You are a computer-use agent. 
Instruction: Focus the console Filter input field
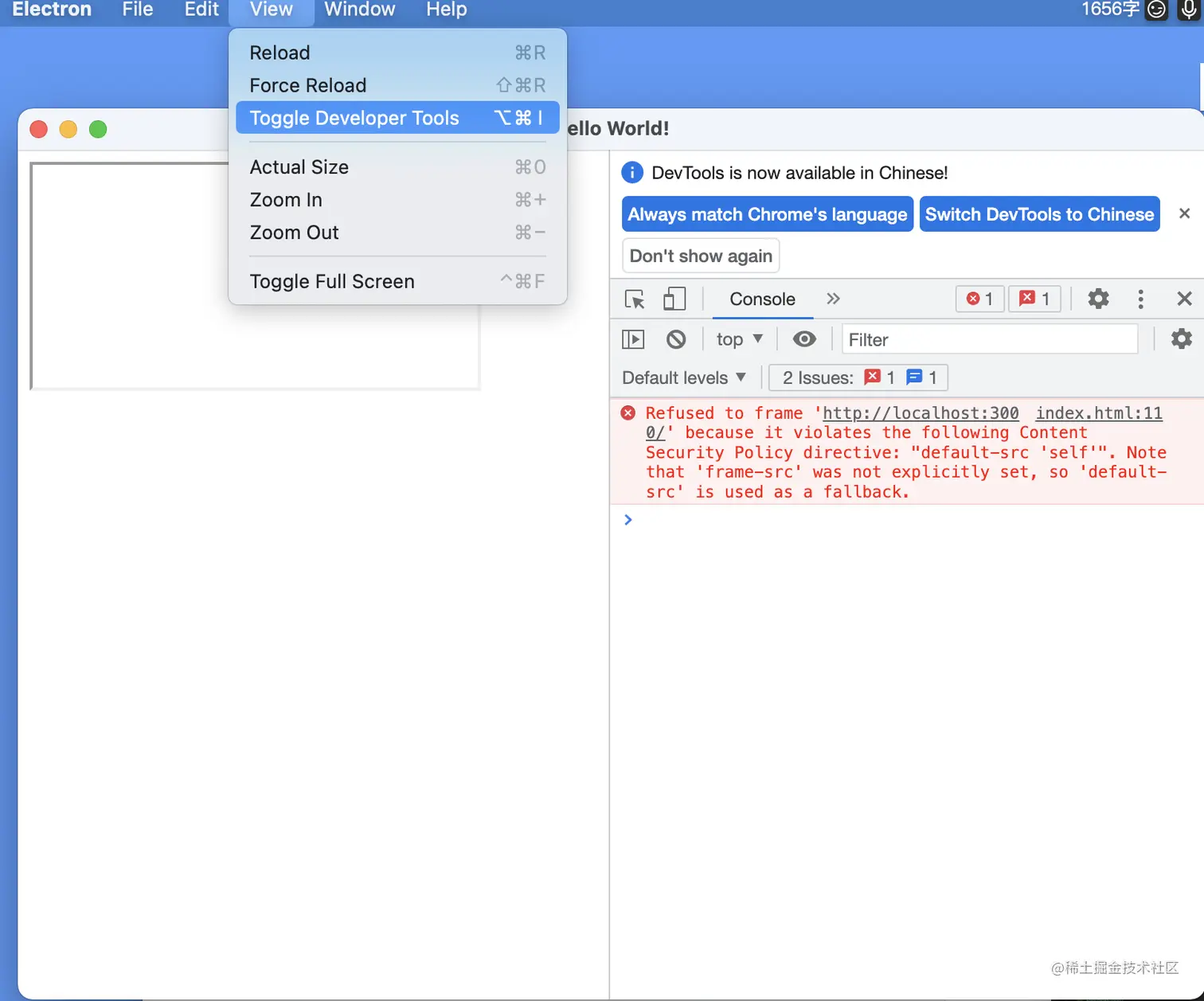click(x=991, y=339)
